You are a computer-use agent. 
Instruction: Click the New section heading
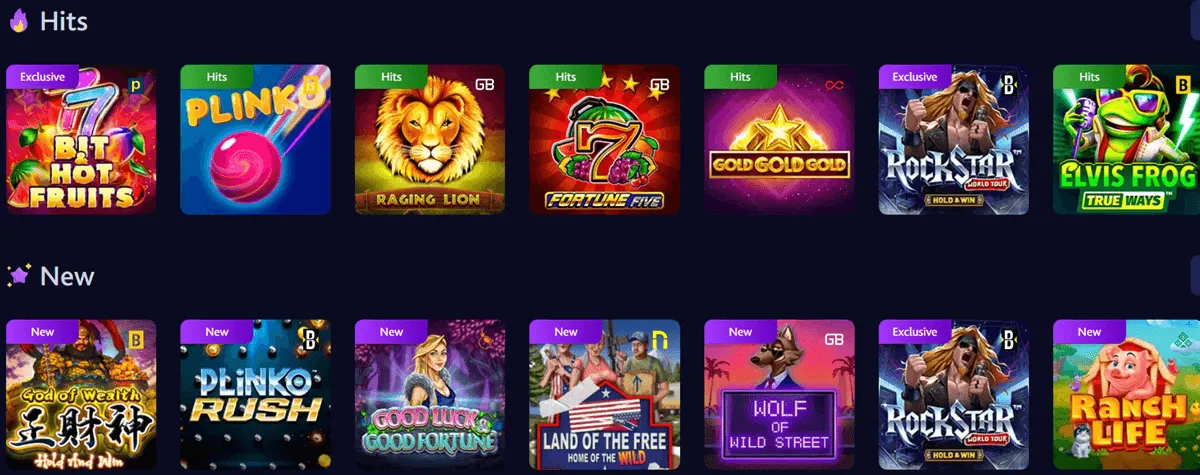[67, 277]
